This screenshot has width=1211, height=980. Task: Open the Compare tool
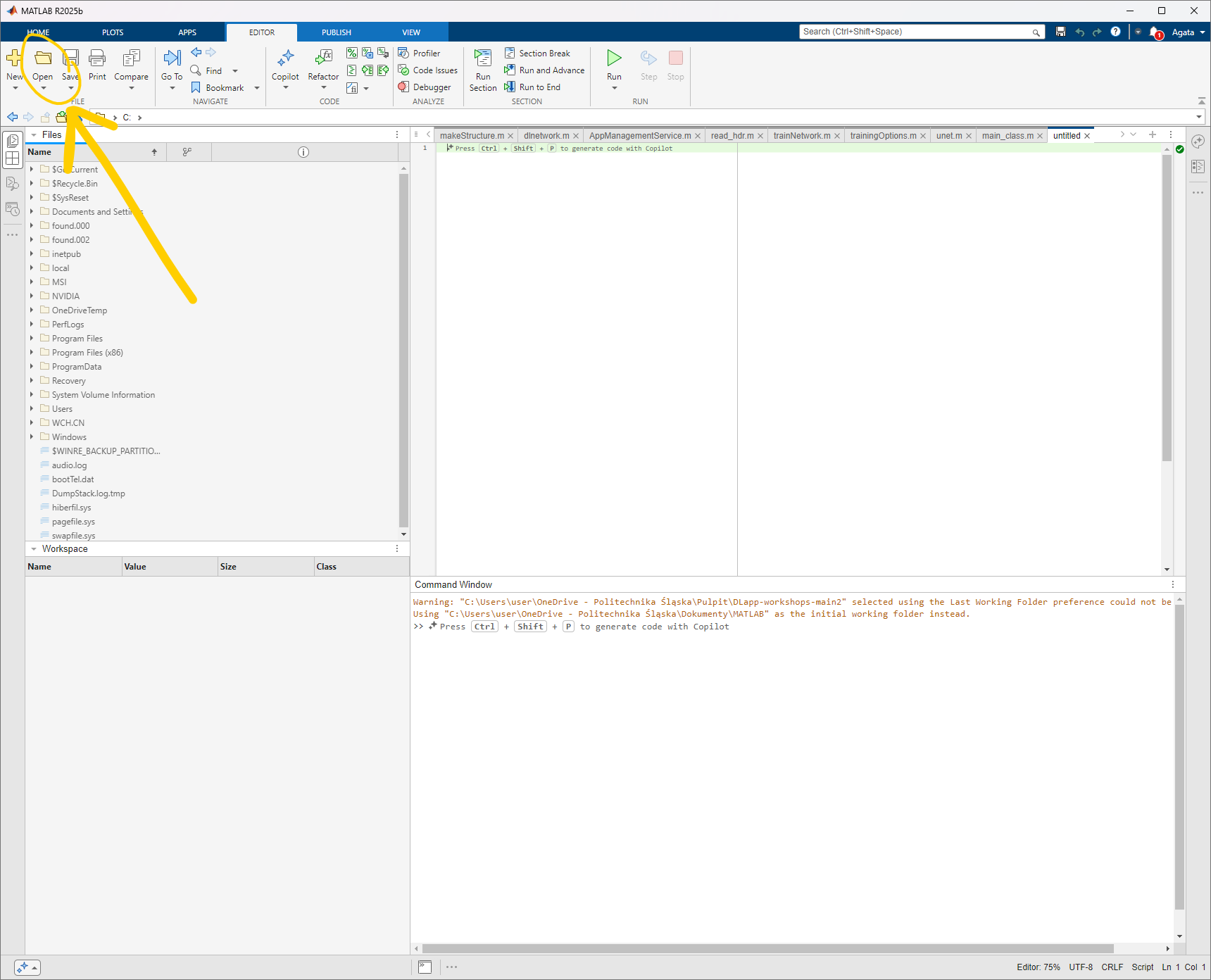pyautogui.click(x=131, y=59)
